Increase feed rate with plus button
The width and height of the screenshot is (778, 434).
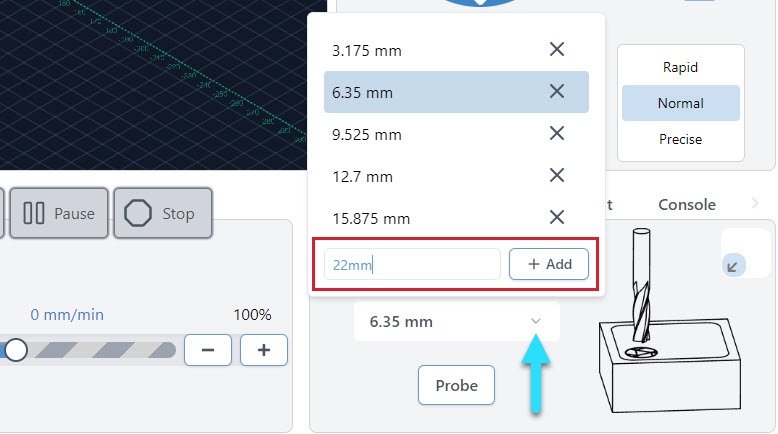[x=264, y=350]
